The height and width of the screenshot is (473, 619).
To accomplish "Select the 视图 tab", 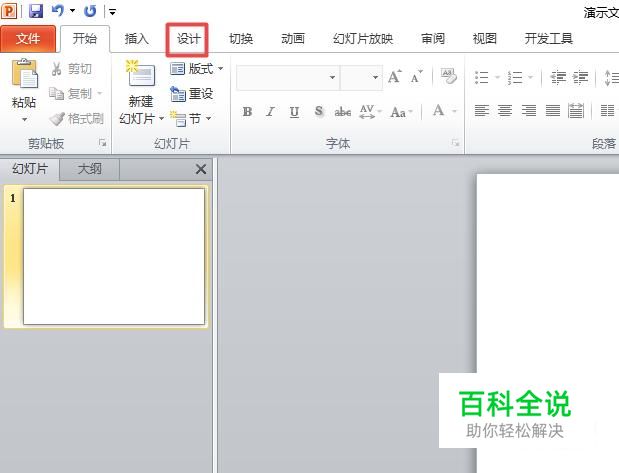I will click(484, 39).
